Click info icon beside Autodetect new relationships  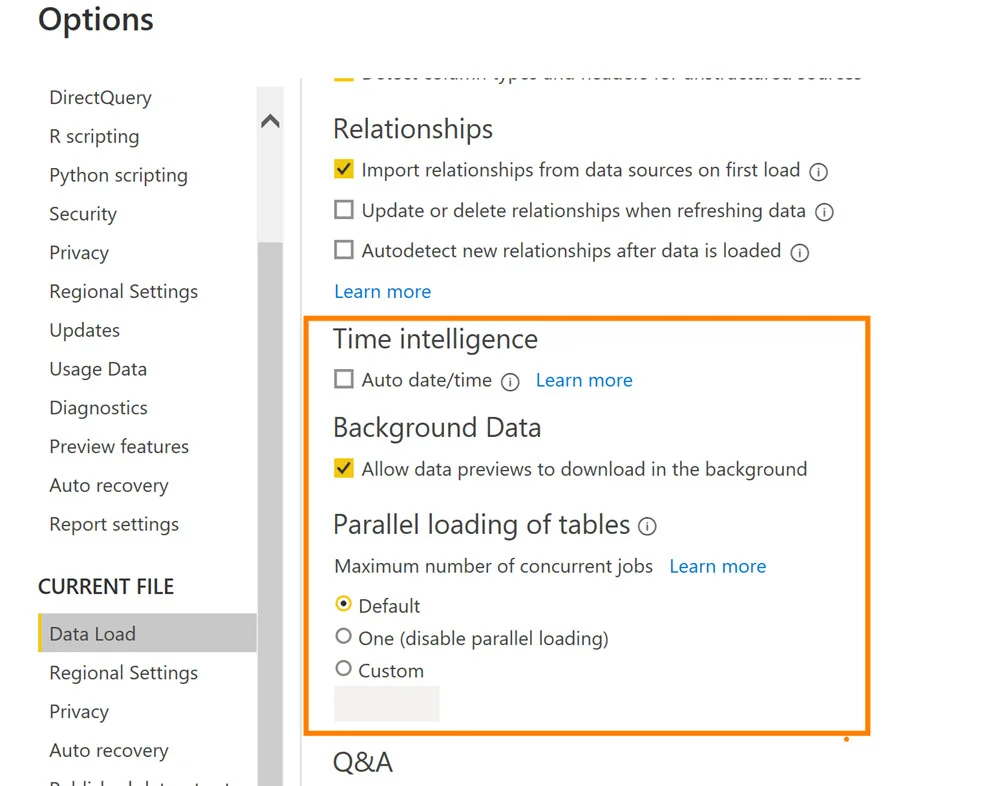[799, 253]
